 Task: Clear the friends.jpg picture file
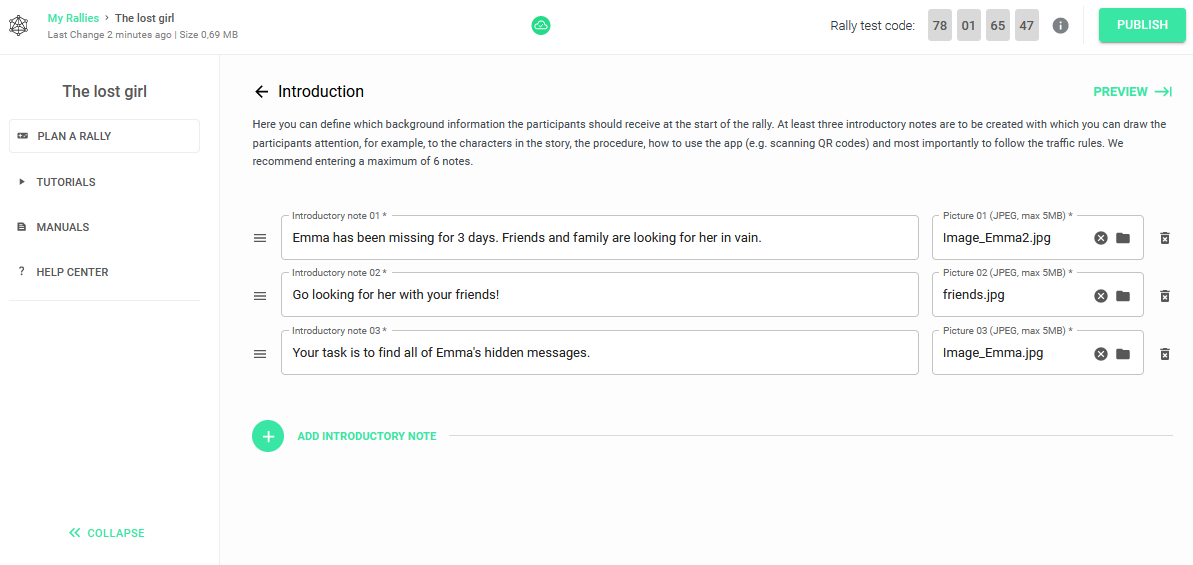tap(1100, 296)
